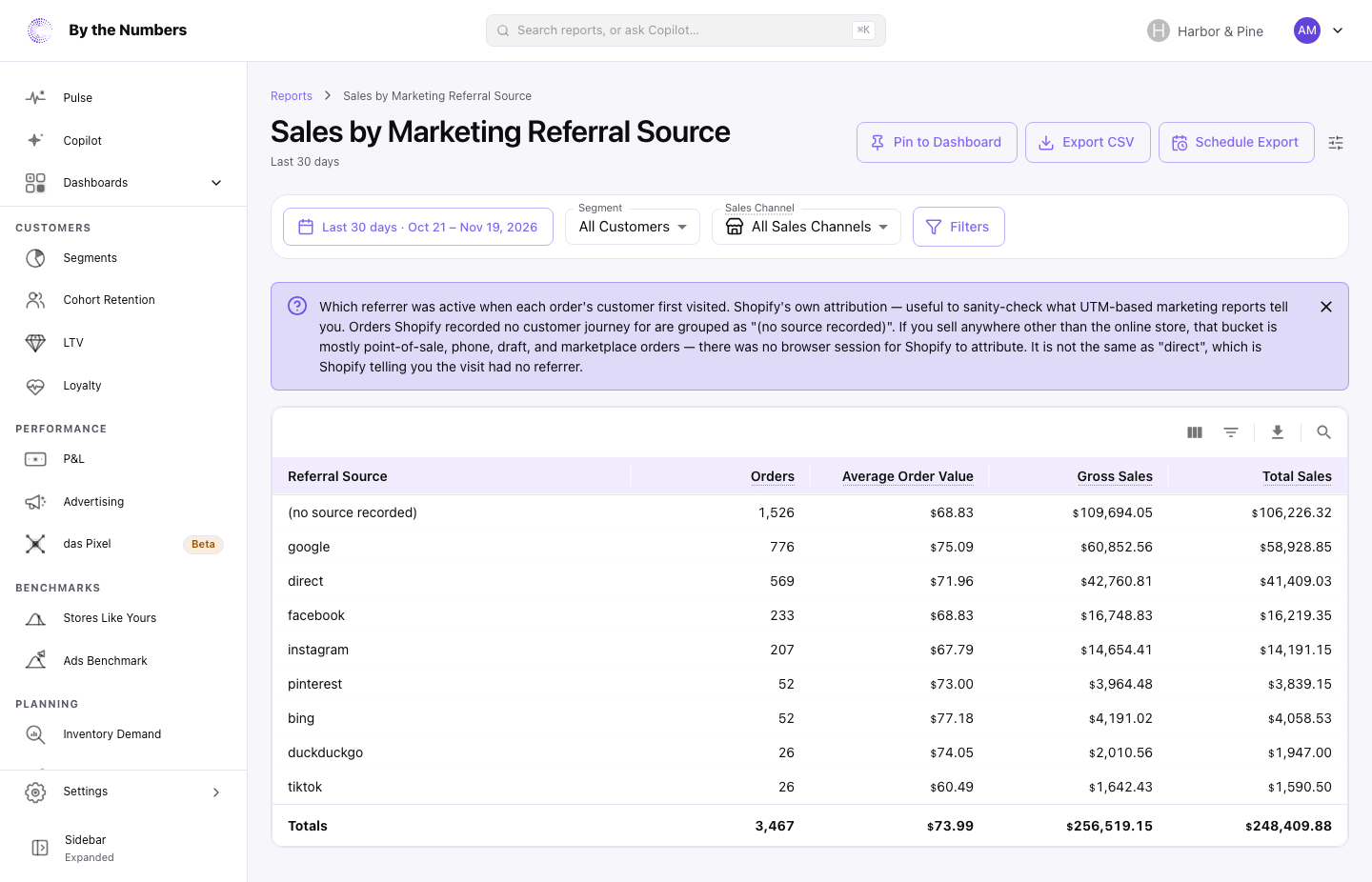1372x882 pixels.
Task: Follow the Reports breadcrumb link
Action: (291, 96)
